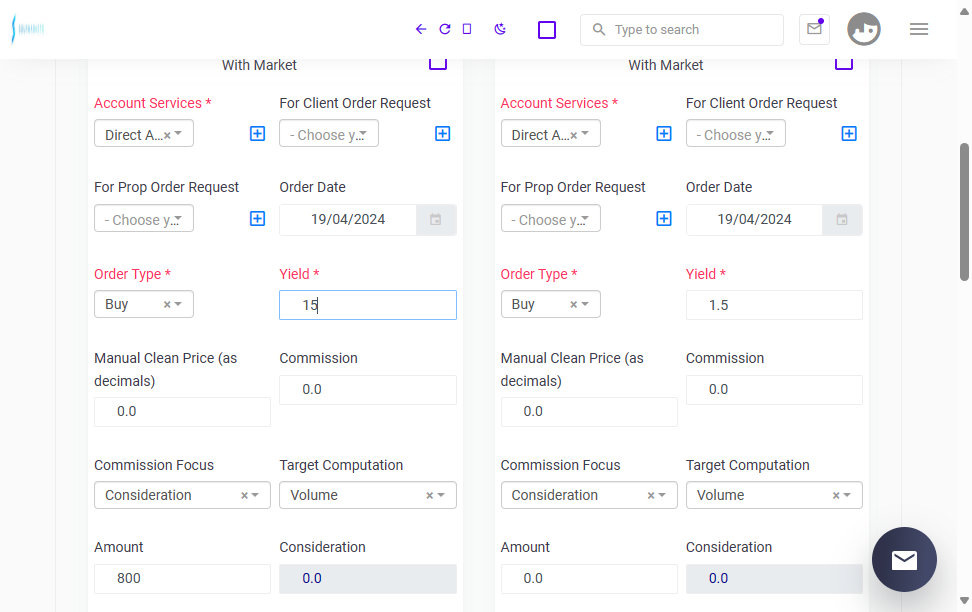Open the mail notifications icon in header
Image resolution: width=972 pixels, height=612 pixels.
tap(814, 29)
